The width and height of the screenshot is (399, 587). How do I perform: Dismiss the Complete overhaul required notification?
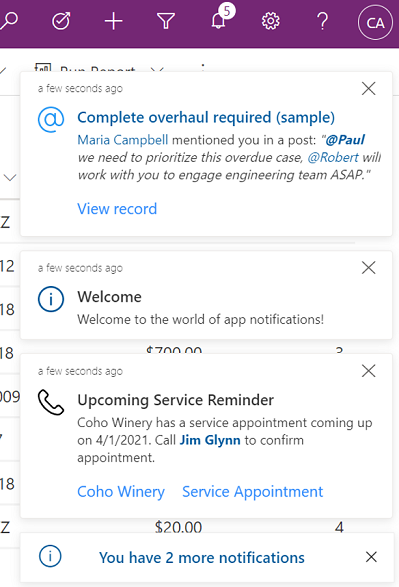point(369,89)
